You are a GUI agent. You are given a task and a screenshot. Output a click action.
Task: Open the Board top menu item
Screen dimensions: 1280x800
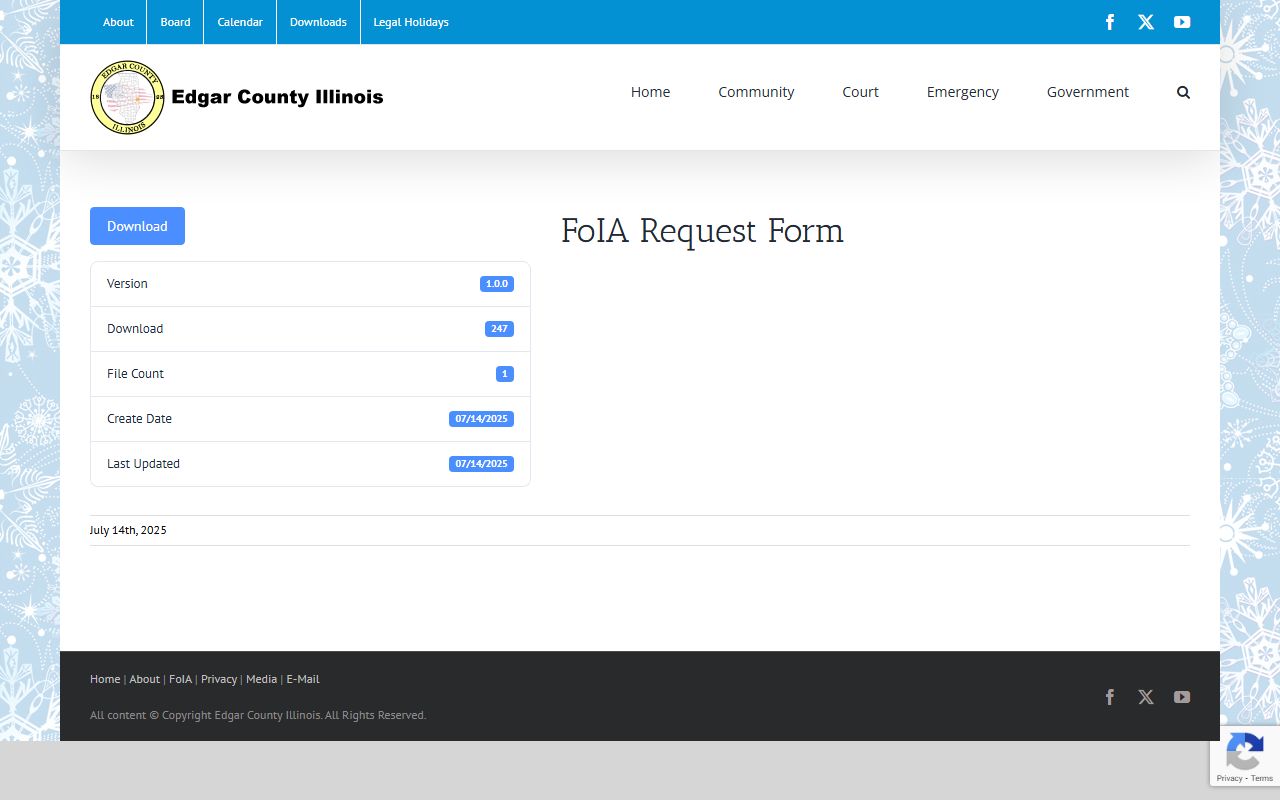coord(175,22)
